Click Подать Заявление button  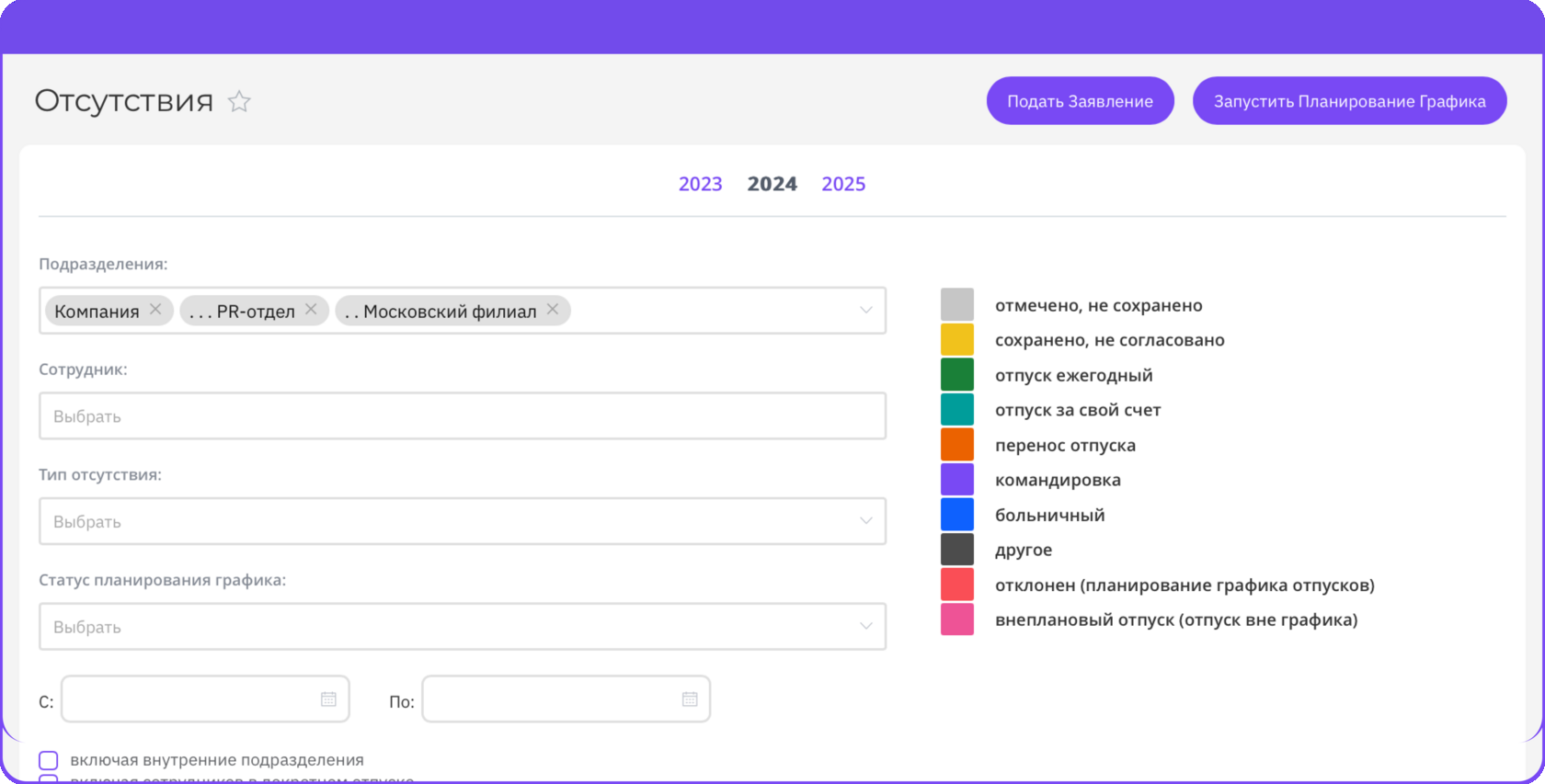[x=1081, y=101]
